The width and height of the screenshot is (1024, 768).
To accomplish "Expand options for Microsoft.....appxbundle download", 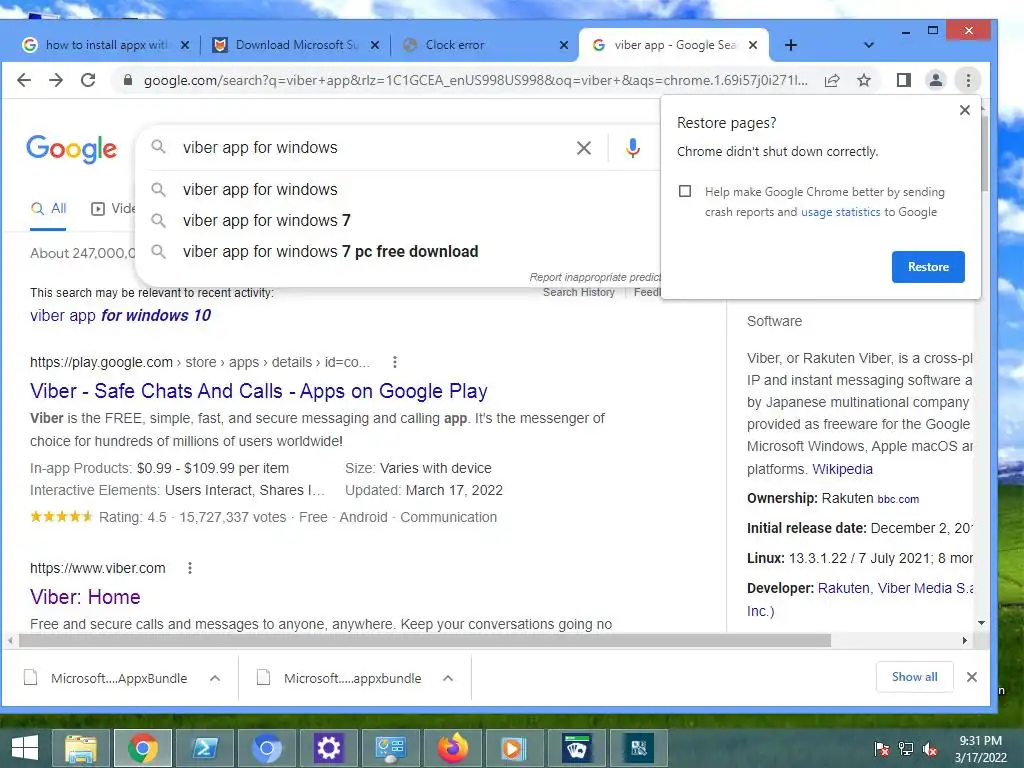I will coord(448,679).
